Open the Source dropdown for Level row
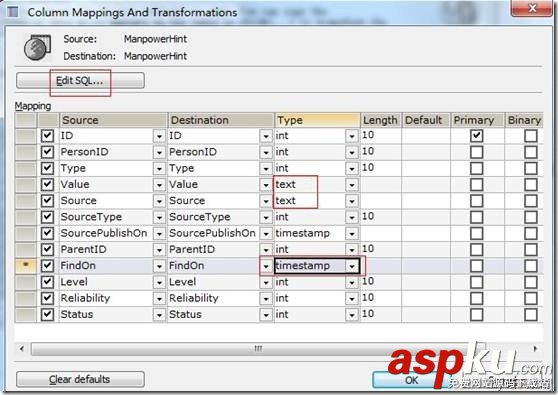558x395 pixels. pyautogui.click(x=159, y=282)
